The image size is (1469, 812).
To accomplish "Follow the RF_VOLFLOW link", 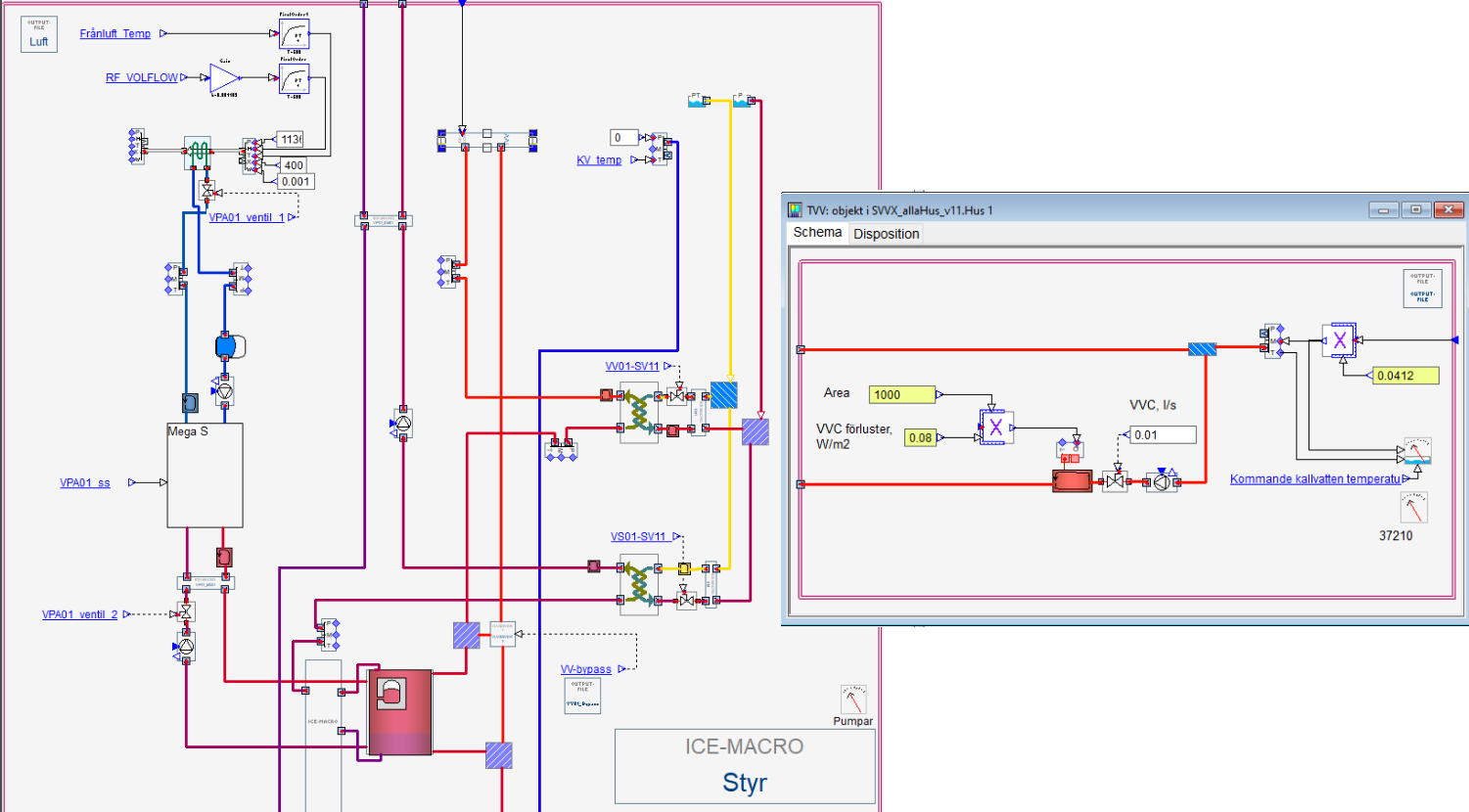I will [x=142, y=77].
